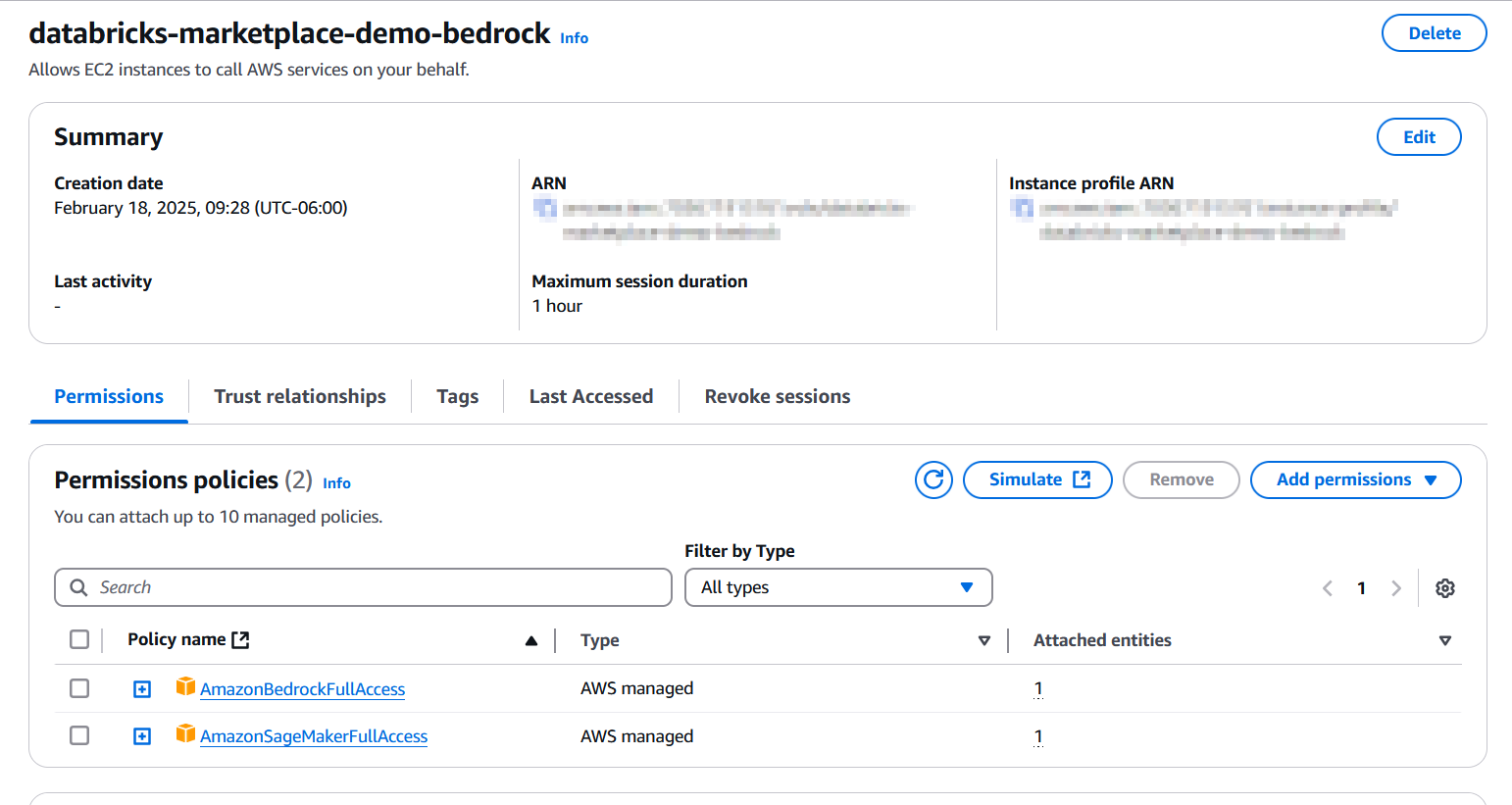Copy the Instance profile ARN icon
This screenshot has height=805, width=1512.
pos(1022,208)
